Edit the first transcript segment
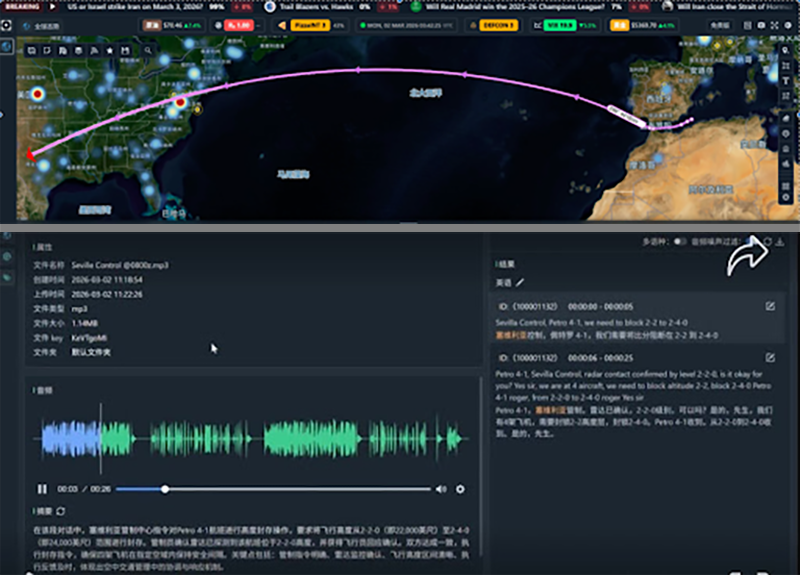Screen dimensions: 800x575 [770, 306]
